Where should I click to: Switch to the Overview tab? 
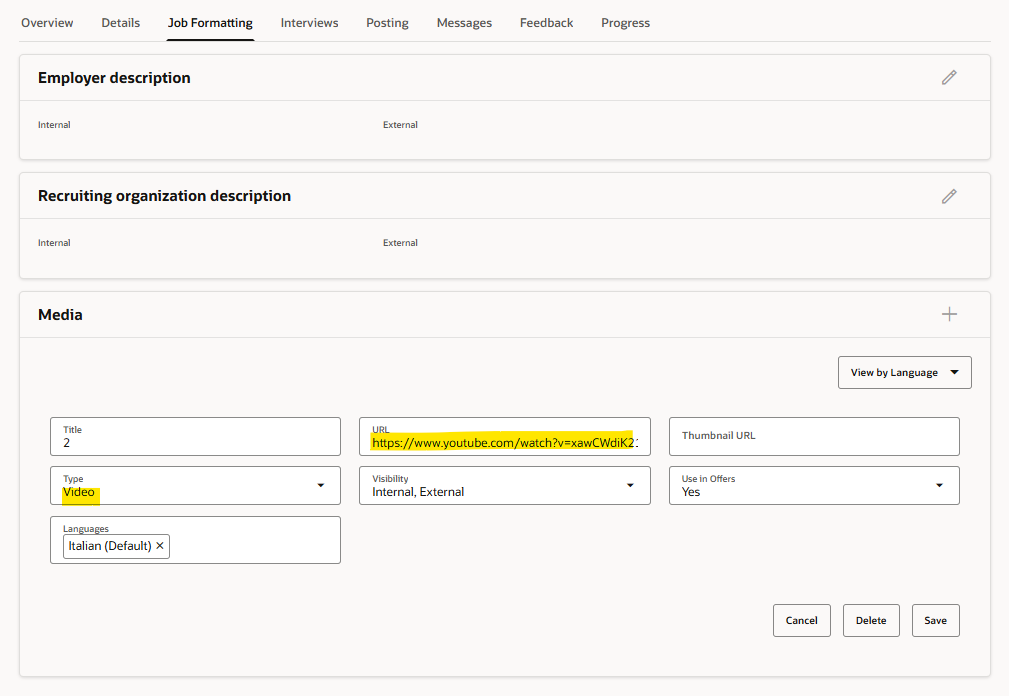(x=47, y=23)
